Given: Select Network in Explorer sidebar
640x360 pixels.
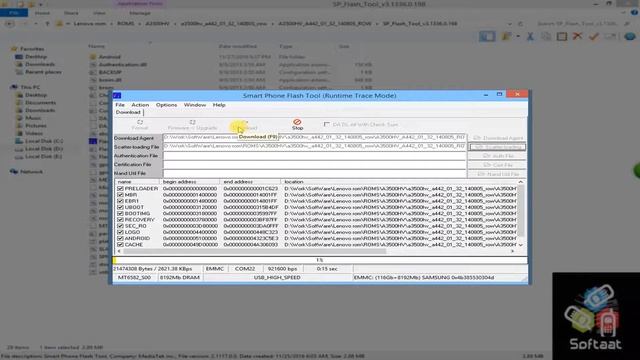Looking at the screenshot, I should [31, 172].
